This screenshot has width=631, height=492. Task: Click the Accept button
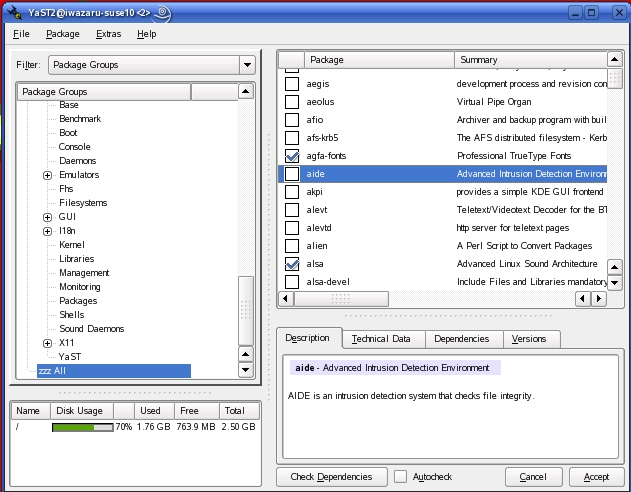(596, 477)
